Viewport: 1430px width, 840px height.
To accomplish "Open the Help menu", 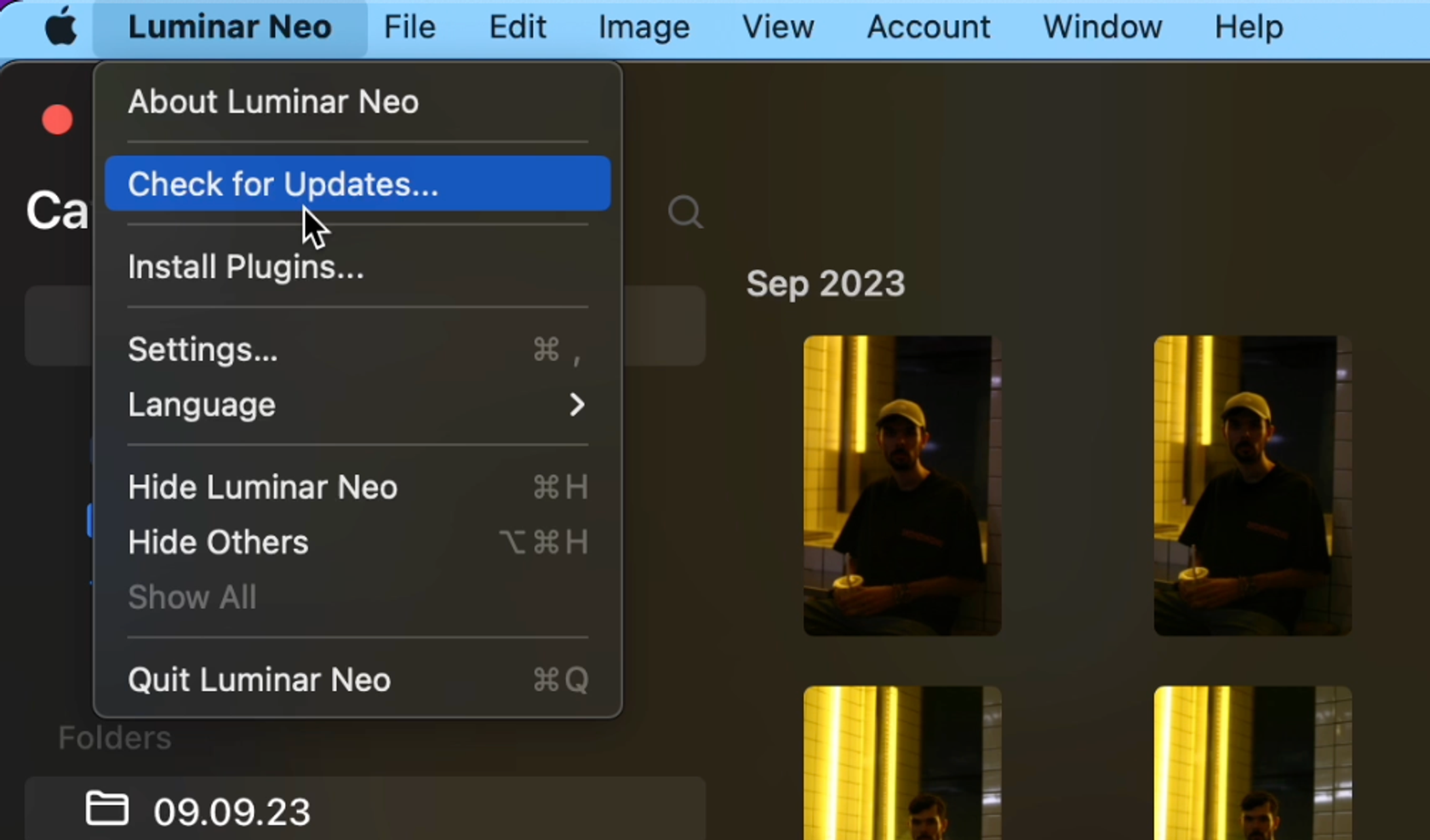I will tap(1248, 26).
